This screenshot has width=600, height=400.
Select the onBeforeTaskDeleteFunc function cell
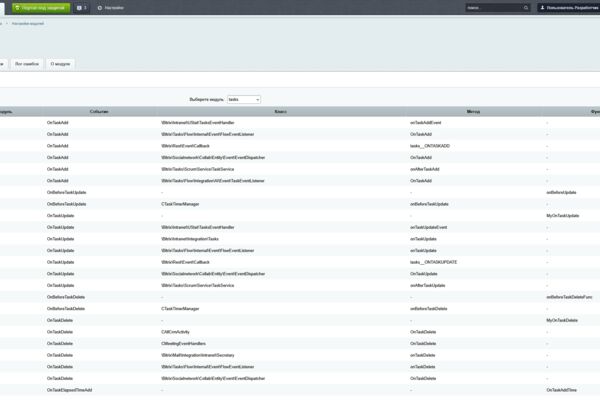point(569,297)
